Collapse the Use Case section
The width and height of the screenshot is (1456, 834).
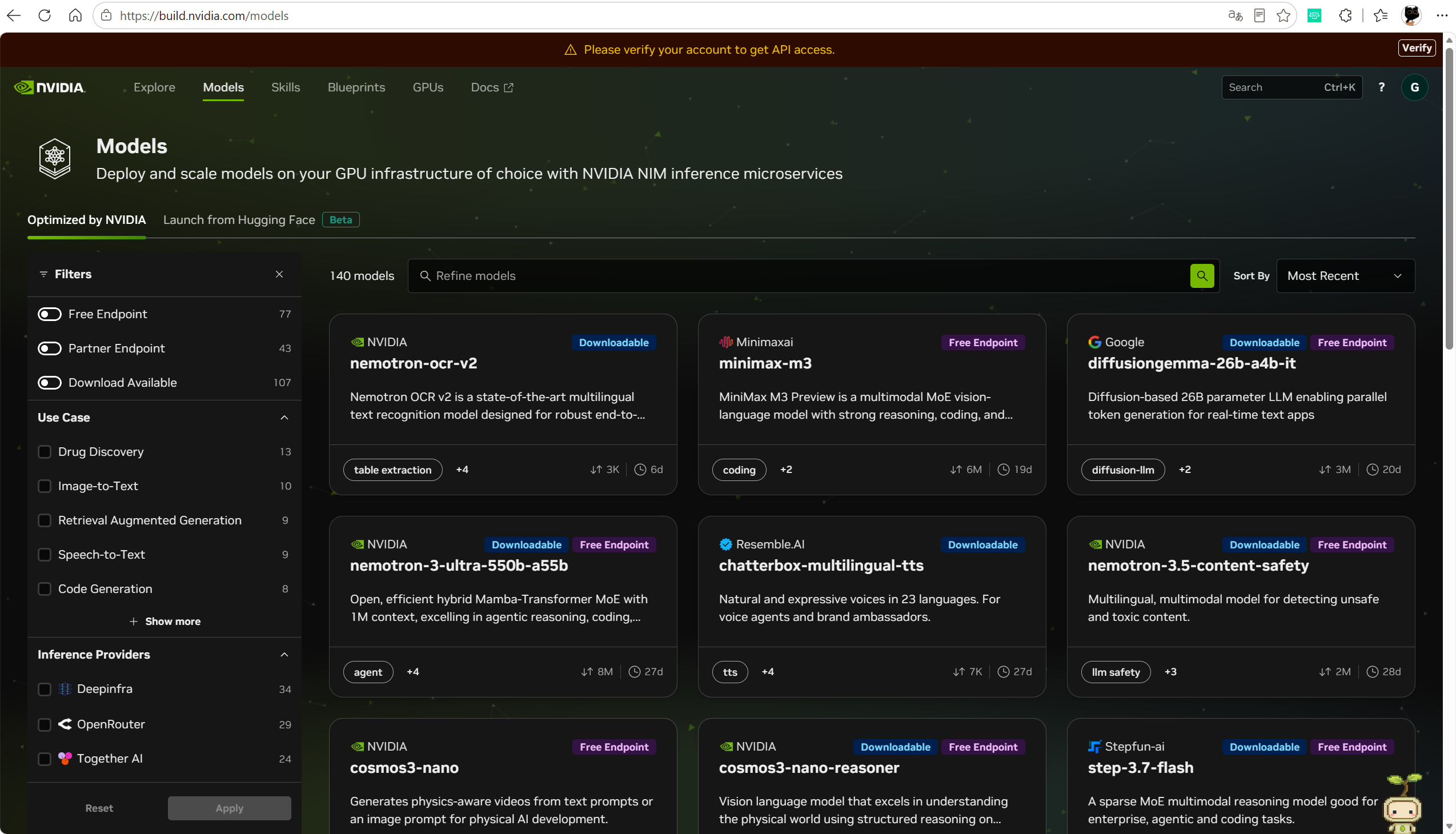(284, 418)
